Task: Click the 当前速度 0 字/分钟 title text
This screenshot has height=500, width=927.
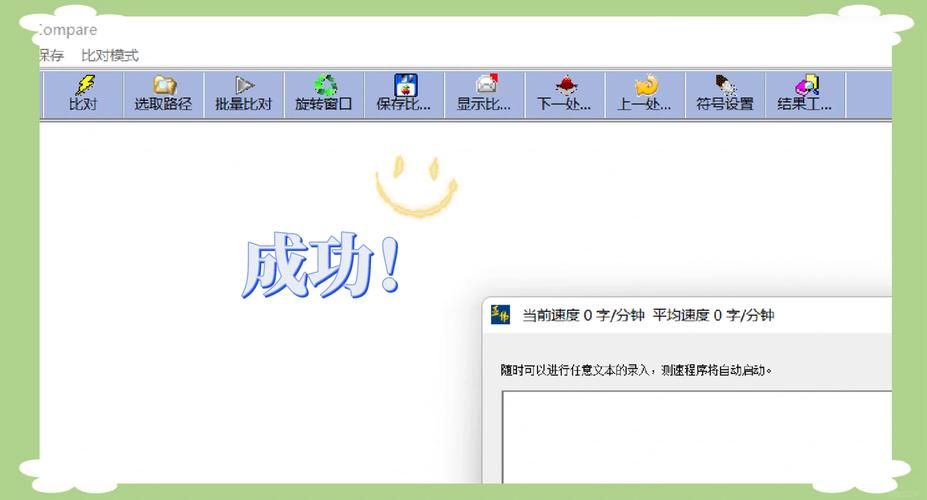Action: (583, 315)
